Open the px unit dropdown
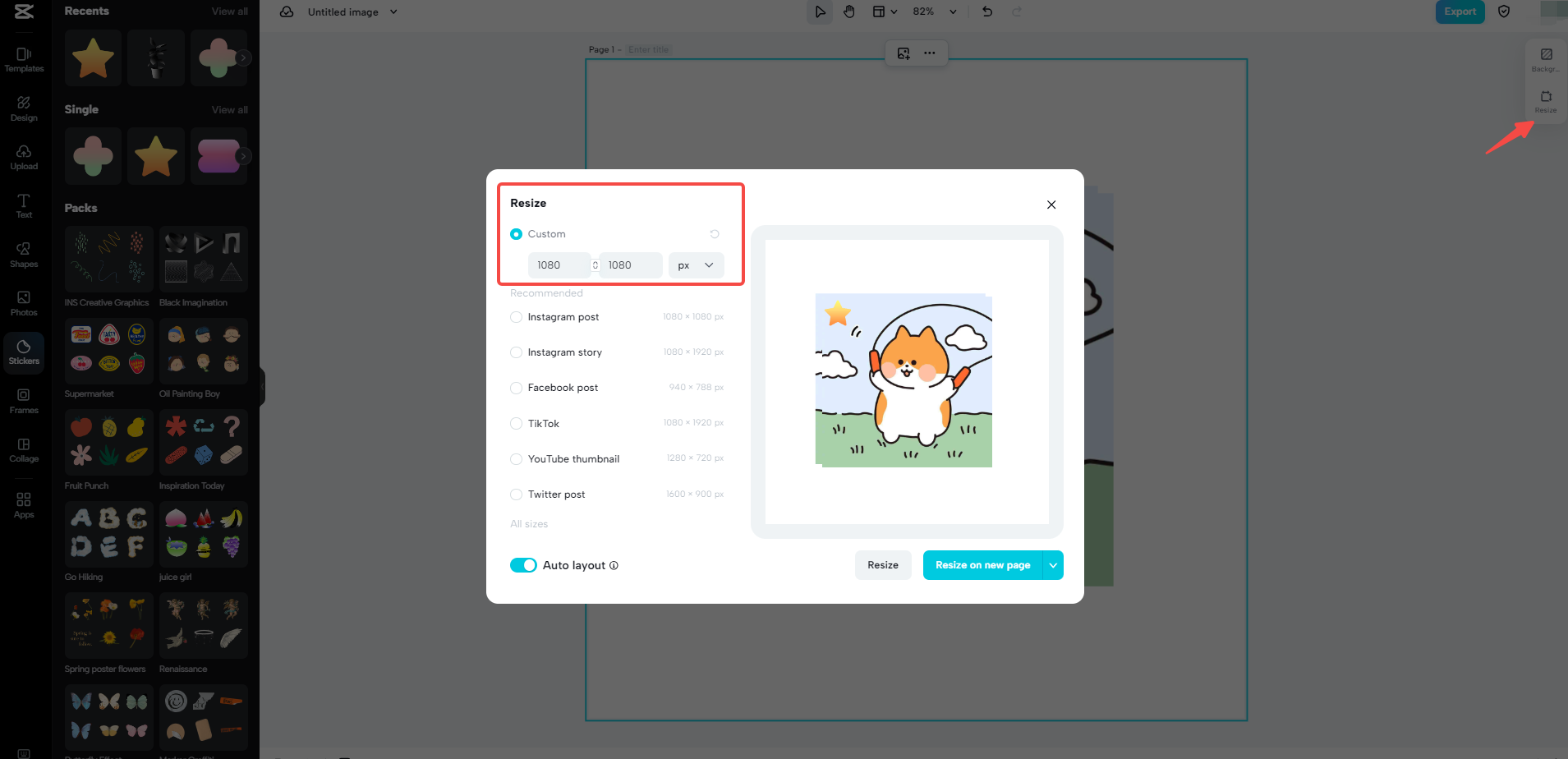 coord(697,265)
